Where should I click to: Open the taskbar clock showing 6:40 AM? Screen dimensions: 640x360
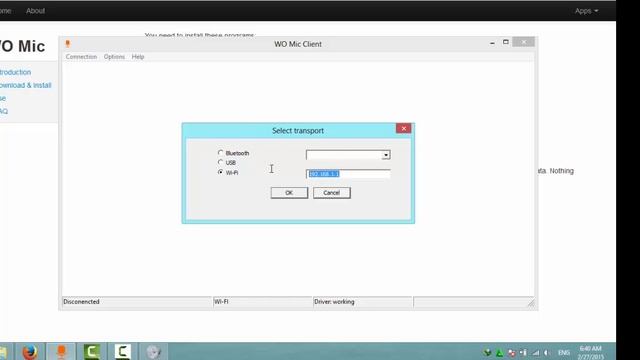pyautogui.click(x=591, y=353)
